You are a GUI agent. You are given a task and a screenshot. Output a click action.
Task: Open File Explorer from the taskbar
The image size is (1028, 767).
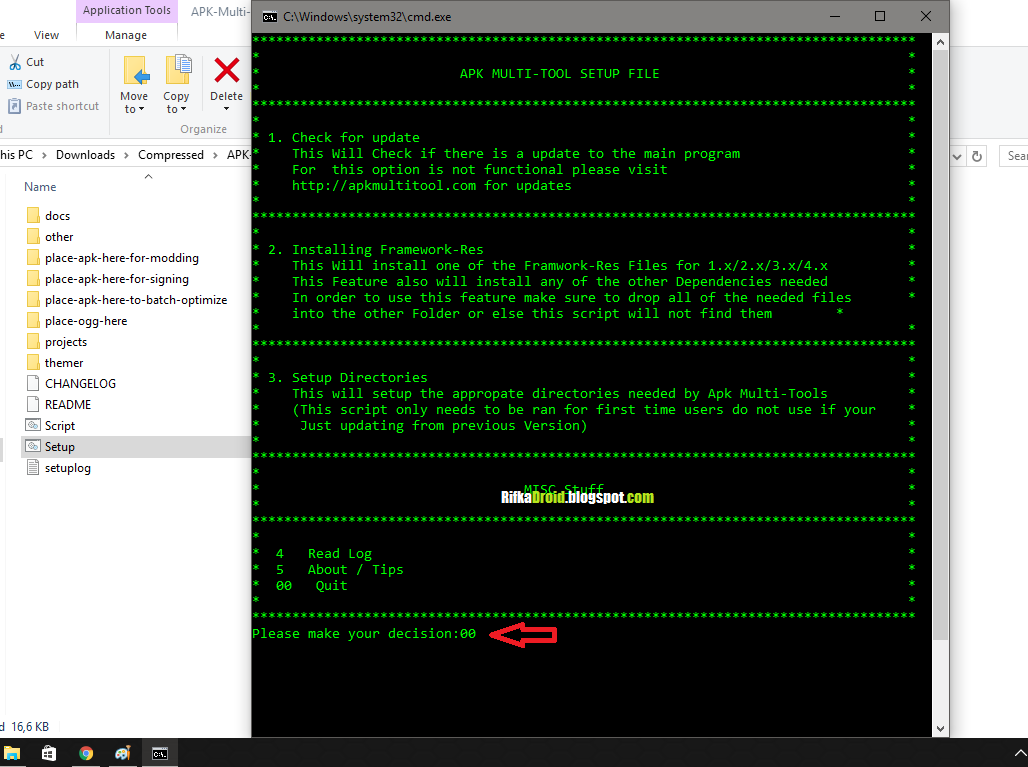coord(12,753)
